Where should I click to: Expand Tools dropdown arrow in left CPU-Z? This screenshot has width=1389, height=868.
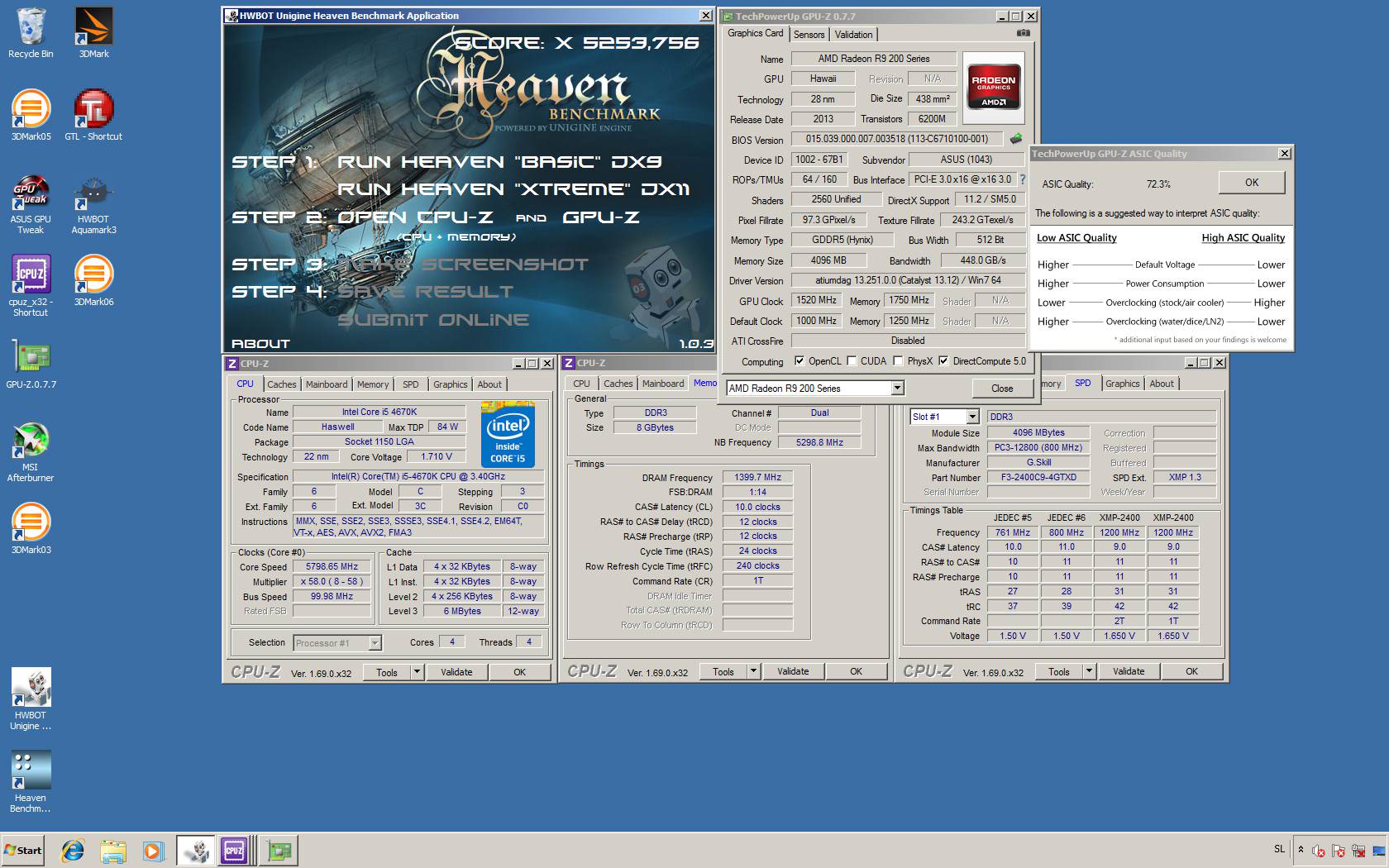pyautogui.click(x=418, y=672)
